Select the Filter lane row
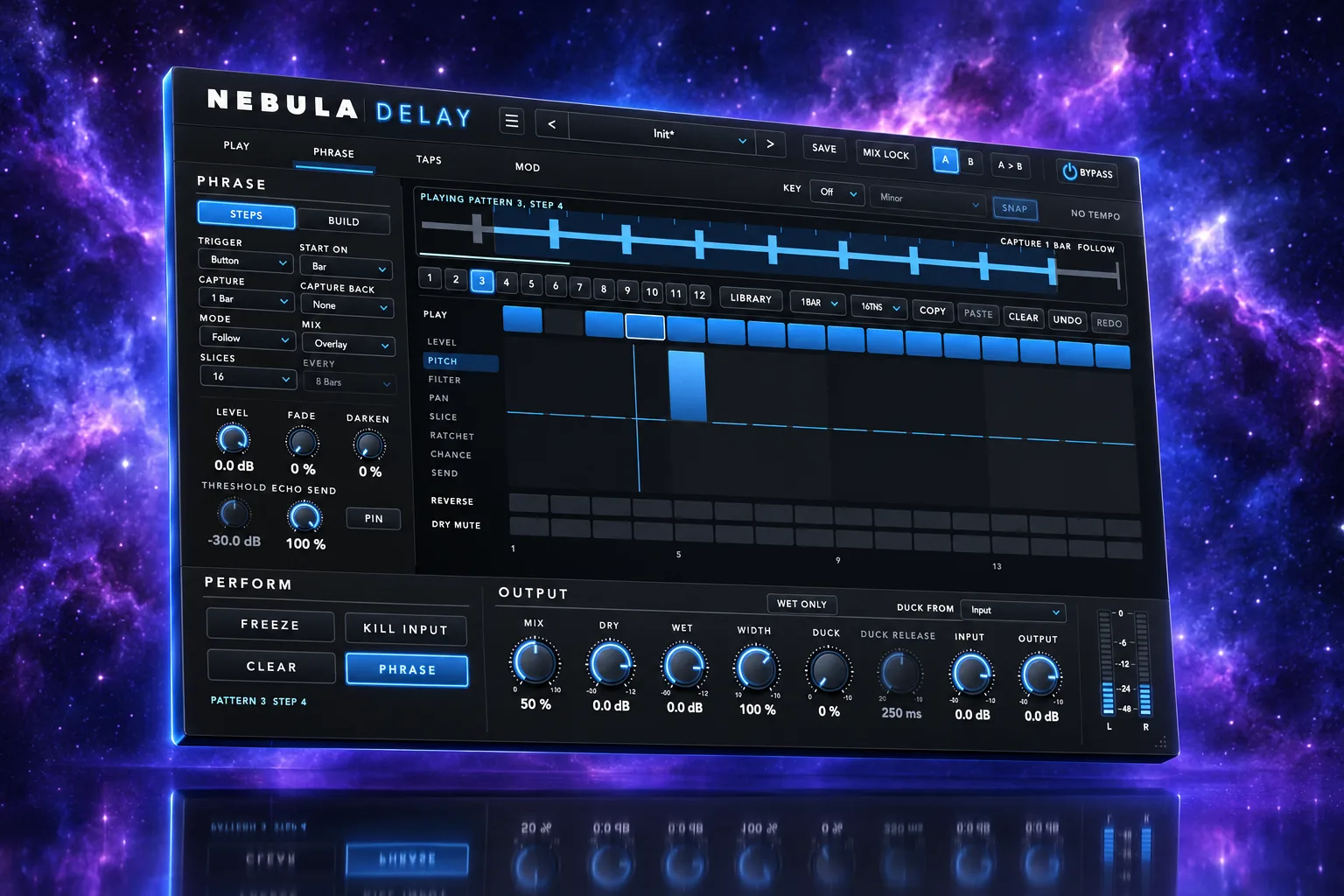This screenshot has width=1344, height=896. [444, 380]
